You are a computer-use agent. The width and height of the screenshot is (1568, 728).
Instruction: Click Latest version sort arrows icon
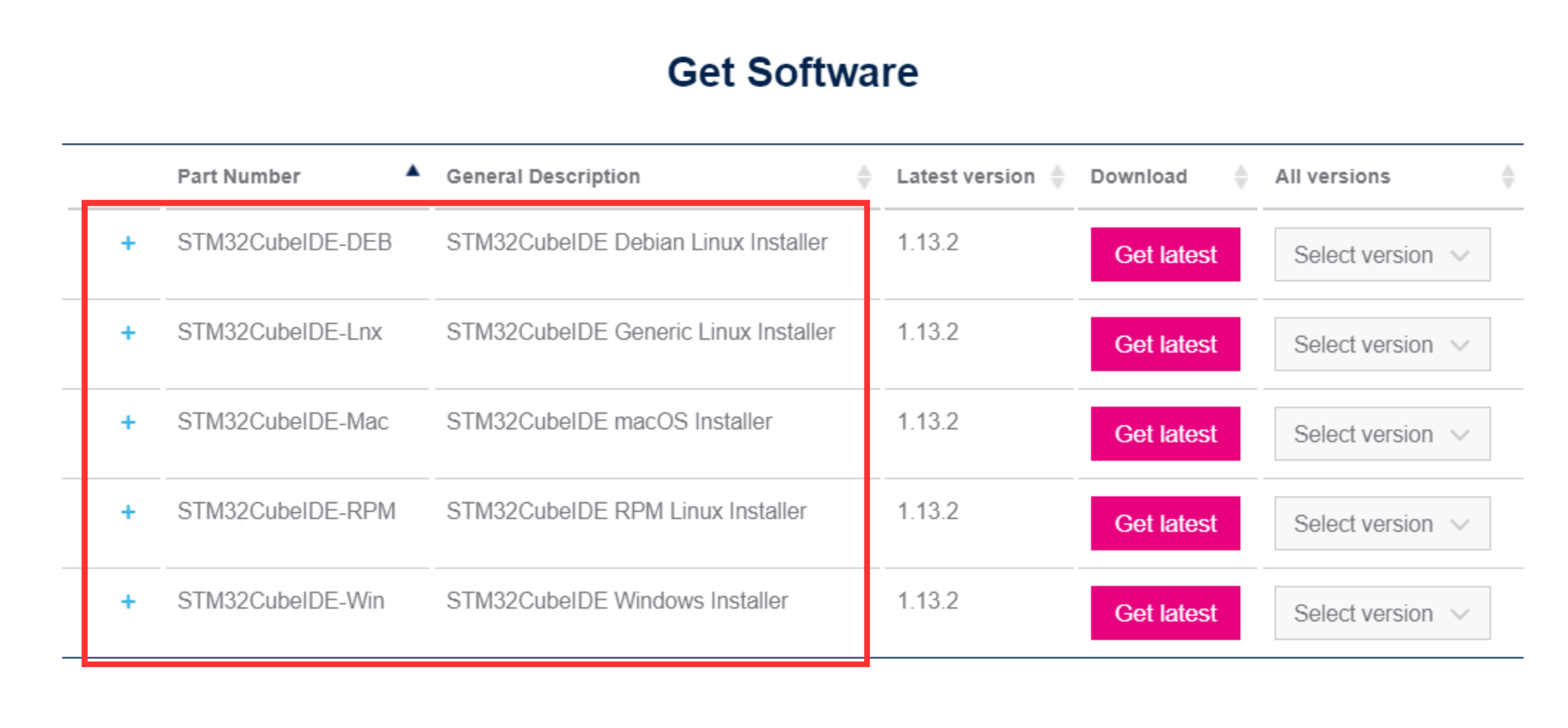point(1057,176)
